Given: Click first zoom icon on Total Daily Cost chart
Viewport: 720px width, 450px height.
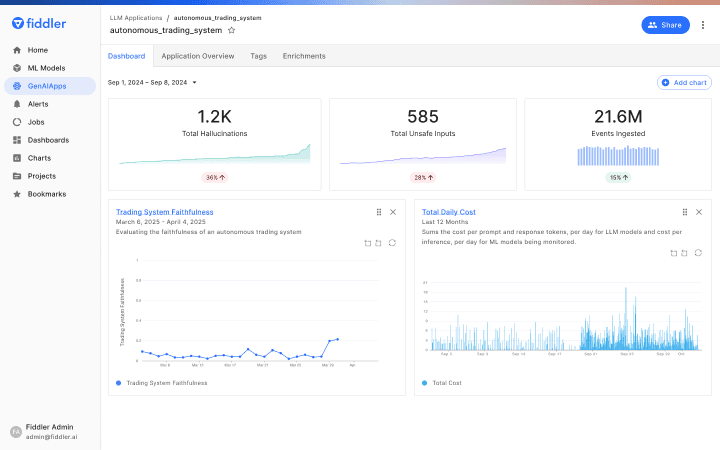Looking at the screenshot, I should coord(674,253).
